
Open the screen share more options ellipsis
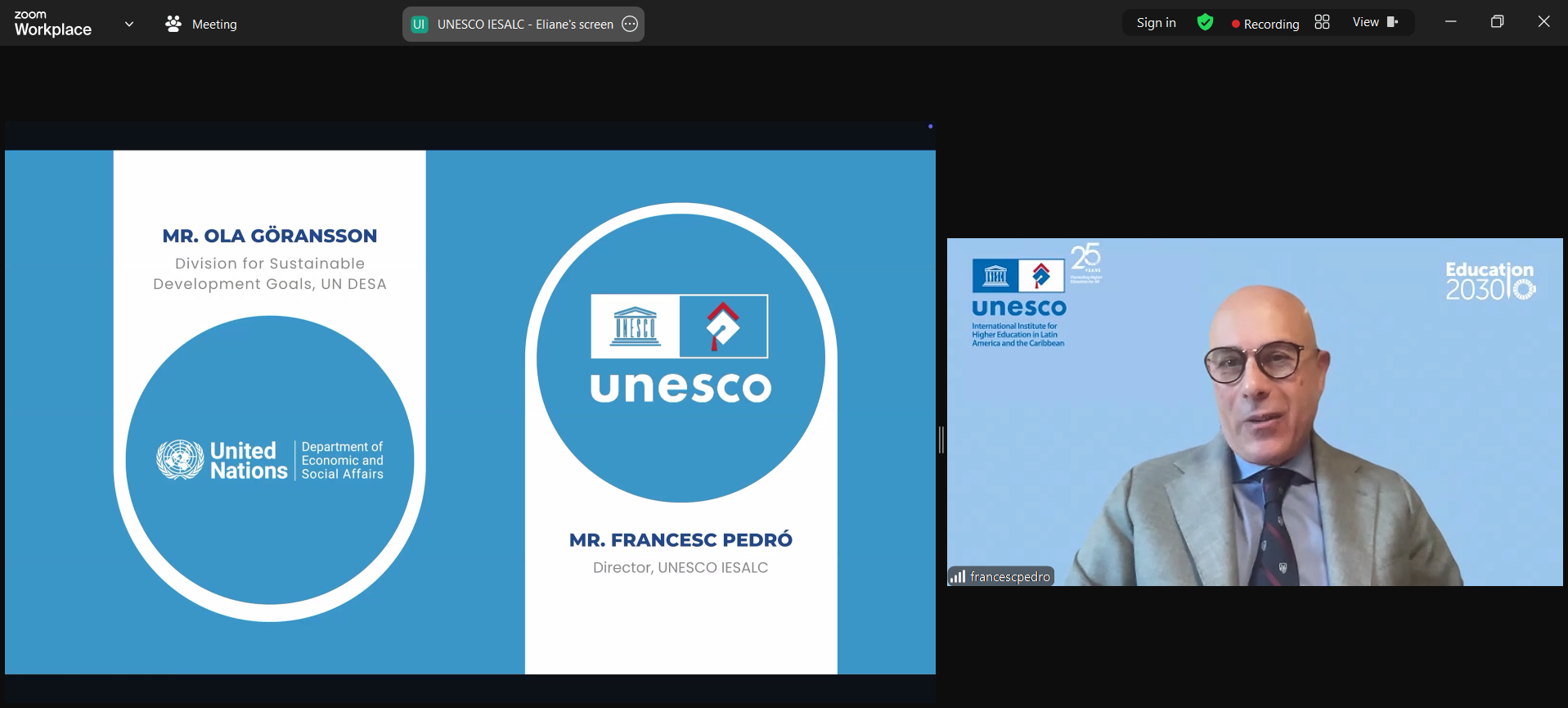tap(630, 24)
